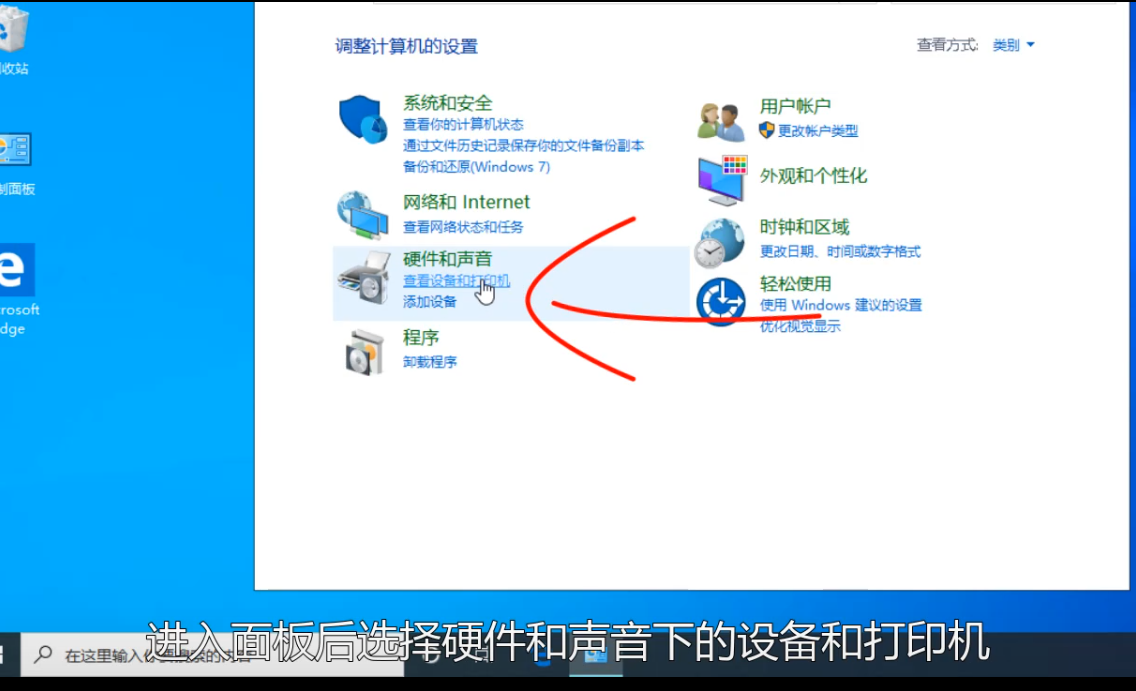Open 外观和个性化 heading
The width and height of the screenshot is (1136, 691).
point(813,175)
